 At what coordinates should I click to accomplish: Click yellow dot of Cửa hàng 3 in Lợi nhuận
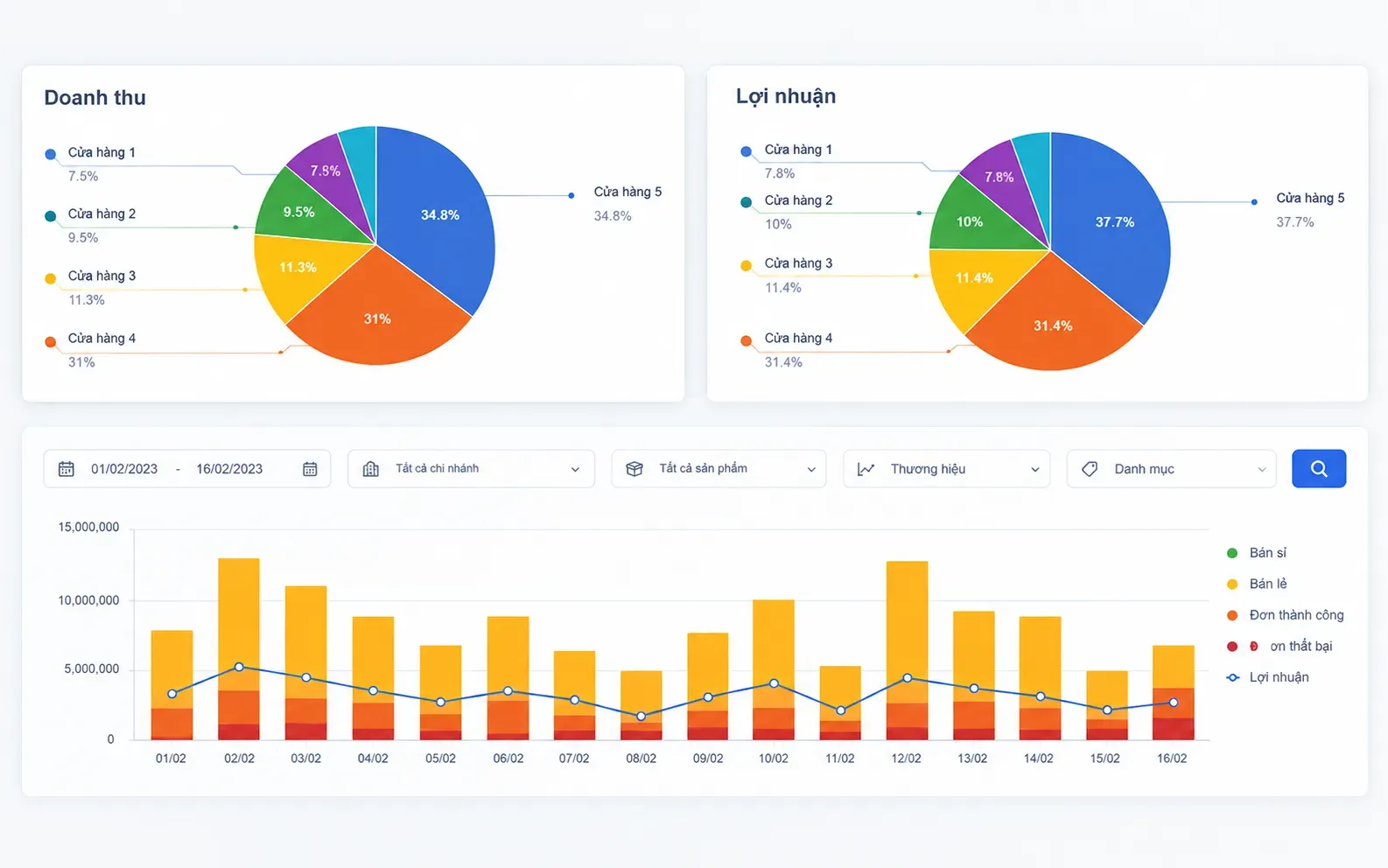coord(746,265)
